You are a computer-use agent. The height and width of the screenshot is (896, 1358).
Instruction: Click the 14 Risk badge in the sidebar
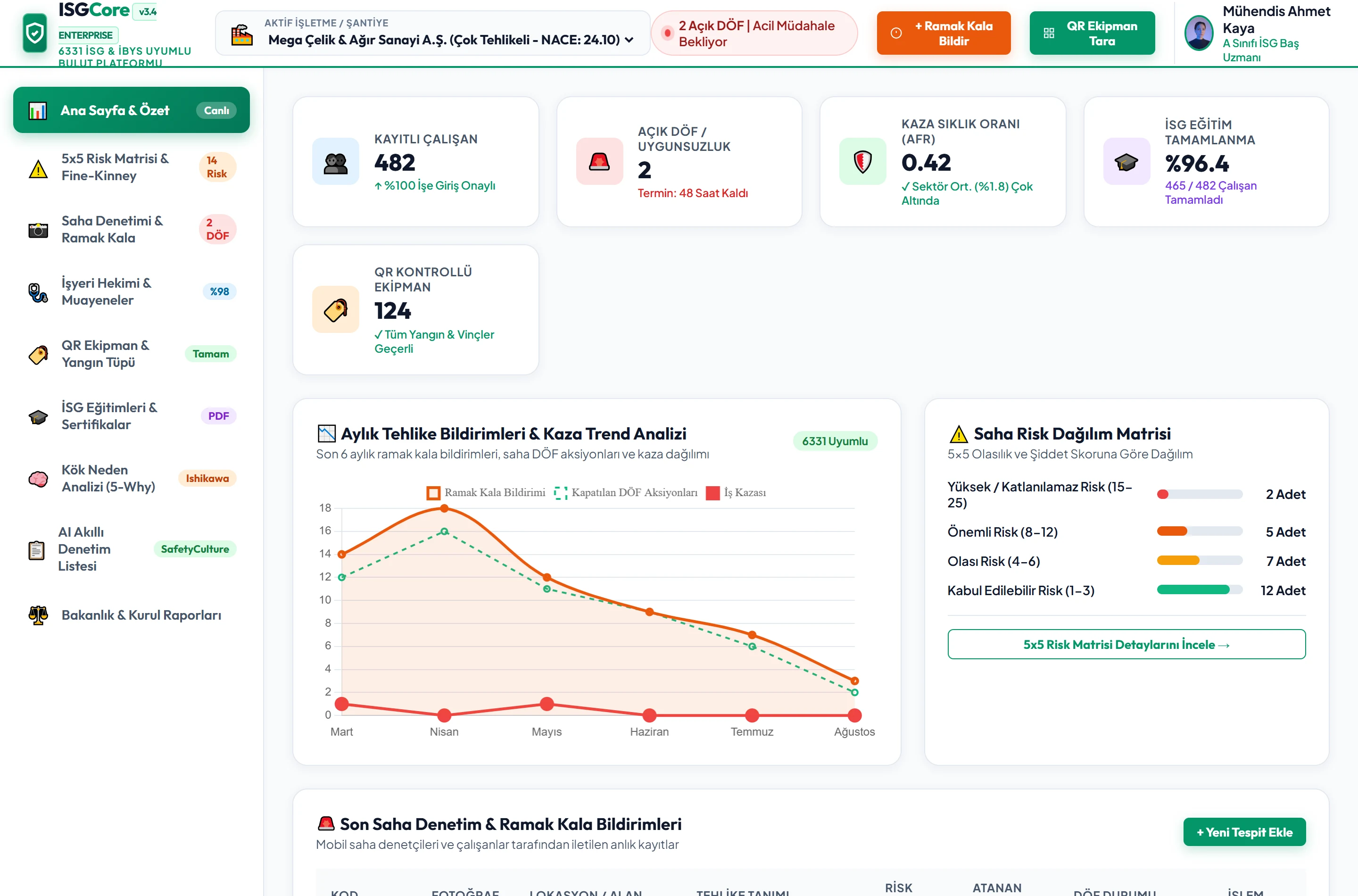tap(217, 167)
